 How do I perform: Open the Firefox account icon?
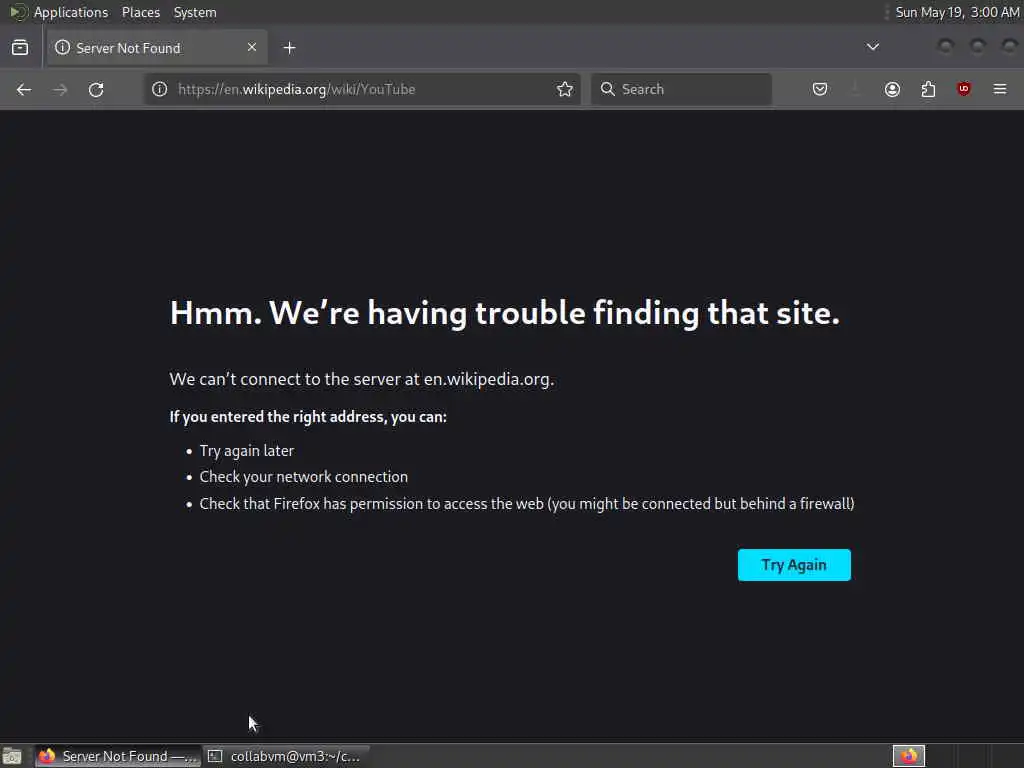[x=892, y=89]
